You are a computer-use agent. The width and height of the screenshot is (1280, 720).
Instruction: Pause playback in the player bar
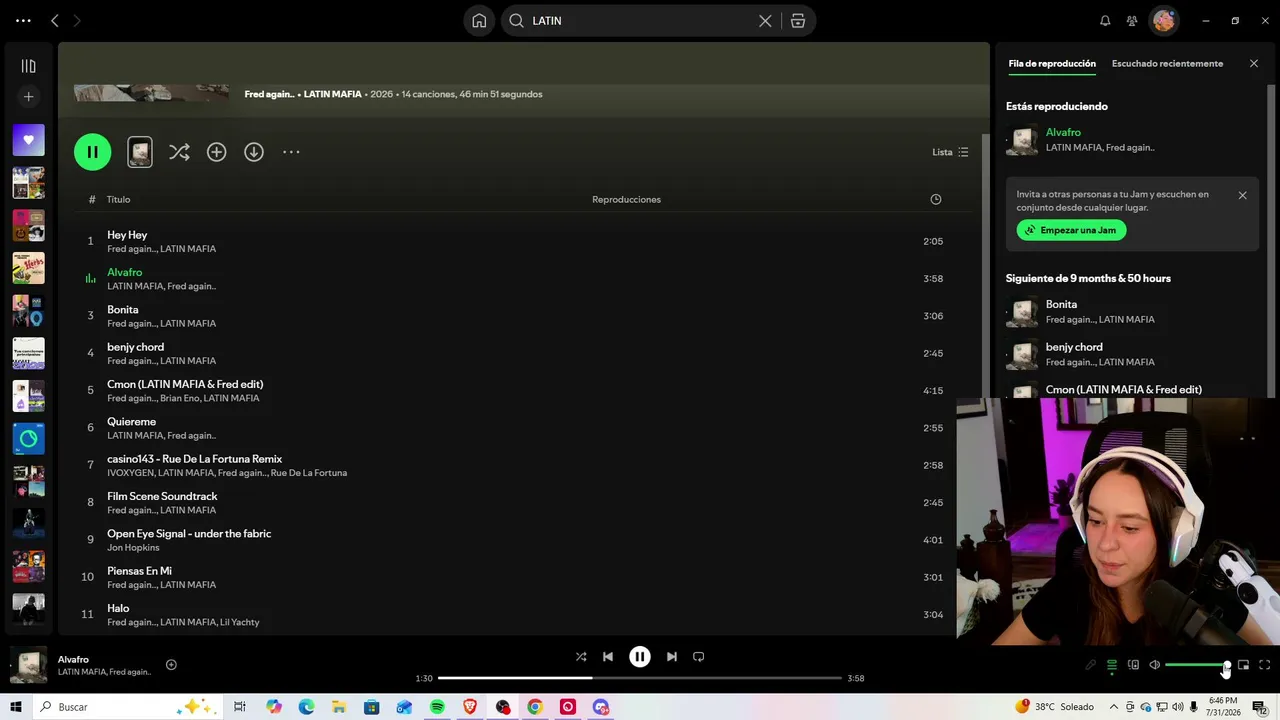coord(640,657)
